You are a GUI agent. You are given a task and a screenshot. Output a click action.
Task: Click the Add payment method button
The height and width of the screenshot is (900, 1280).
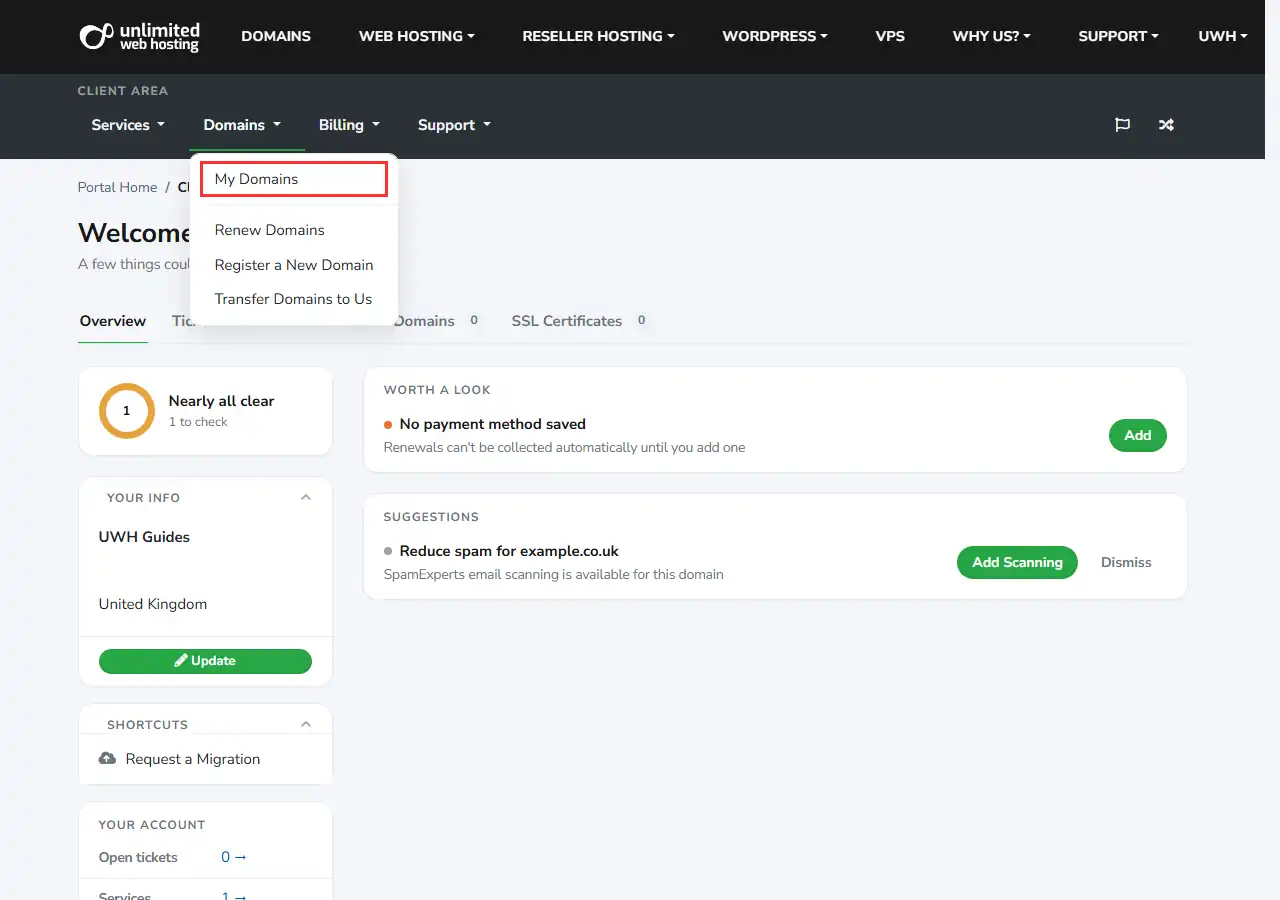pos(1138,435)
